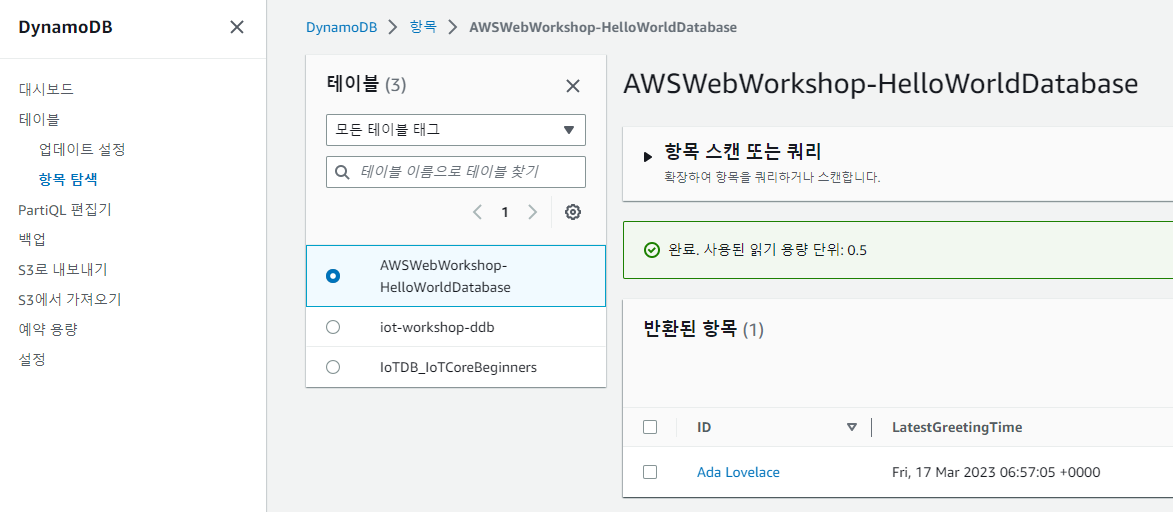Open 예약 용량 in the sidebar
The height and width of the screenshot is (512, 1173).
pyautogui.click(x=48, y=329)
